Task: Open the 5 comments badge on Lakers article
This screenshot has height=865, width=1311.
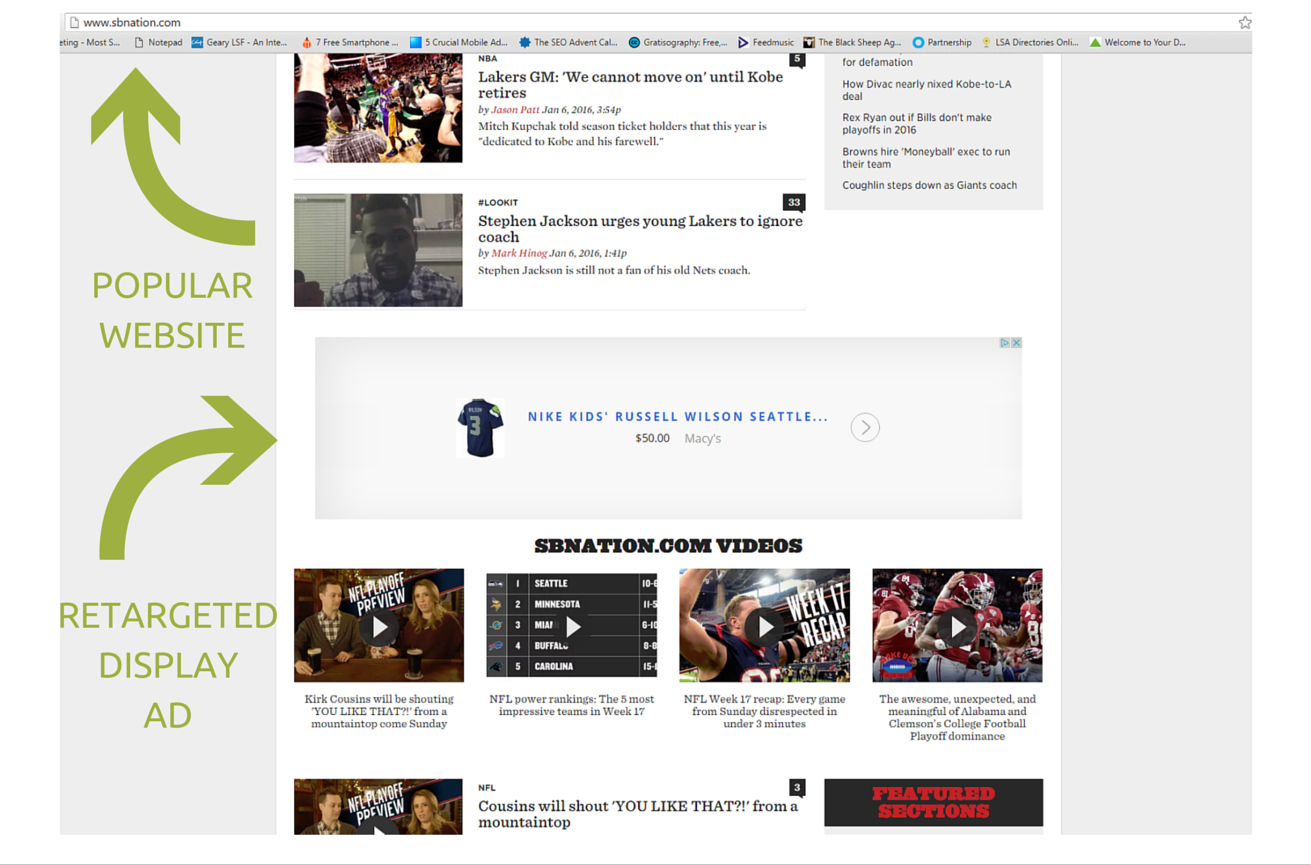Action: (796, 60)
